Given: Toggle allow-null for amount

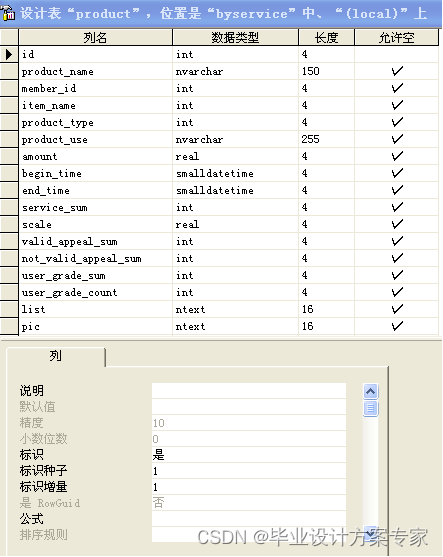Looking at the screenshot, I should (x=397, y=157).
